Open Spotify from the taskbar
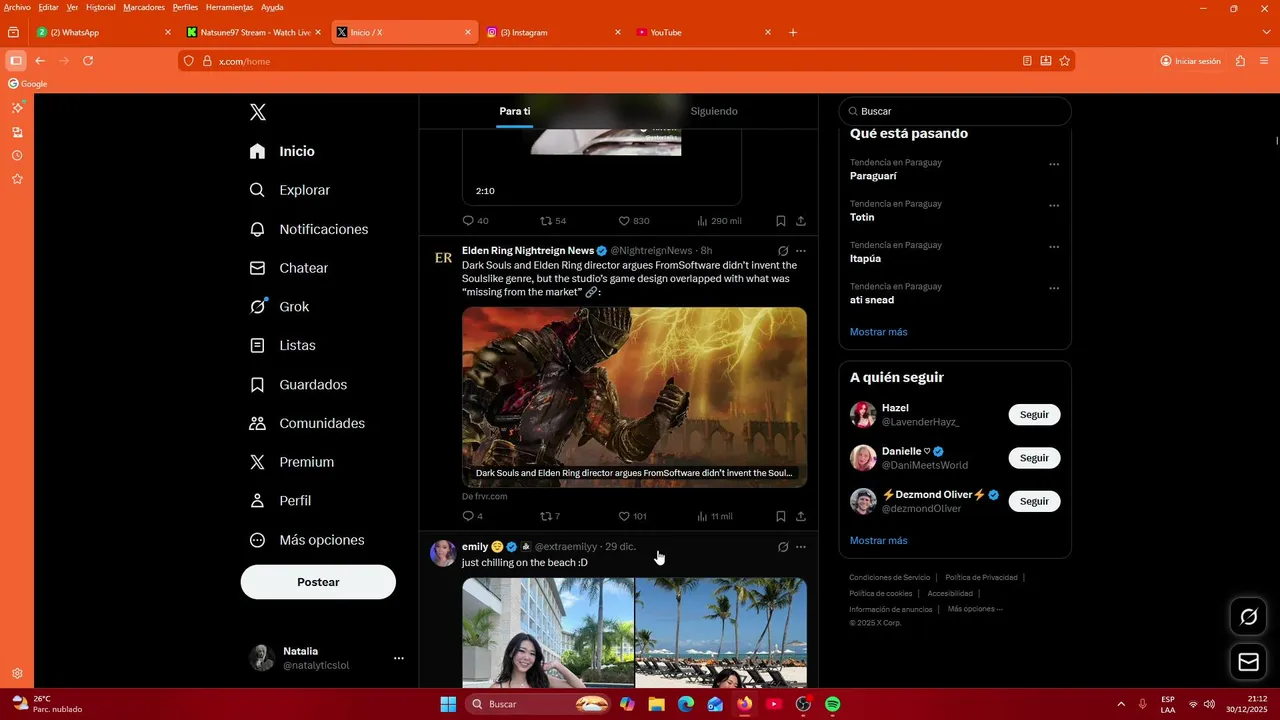 (x=832, y=704)
